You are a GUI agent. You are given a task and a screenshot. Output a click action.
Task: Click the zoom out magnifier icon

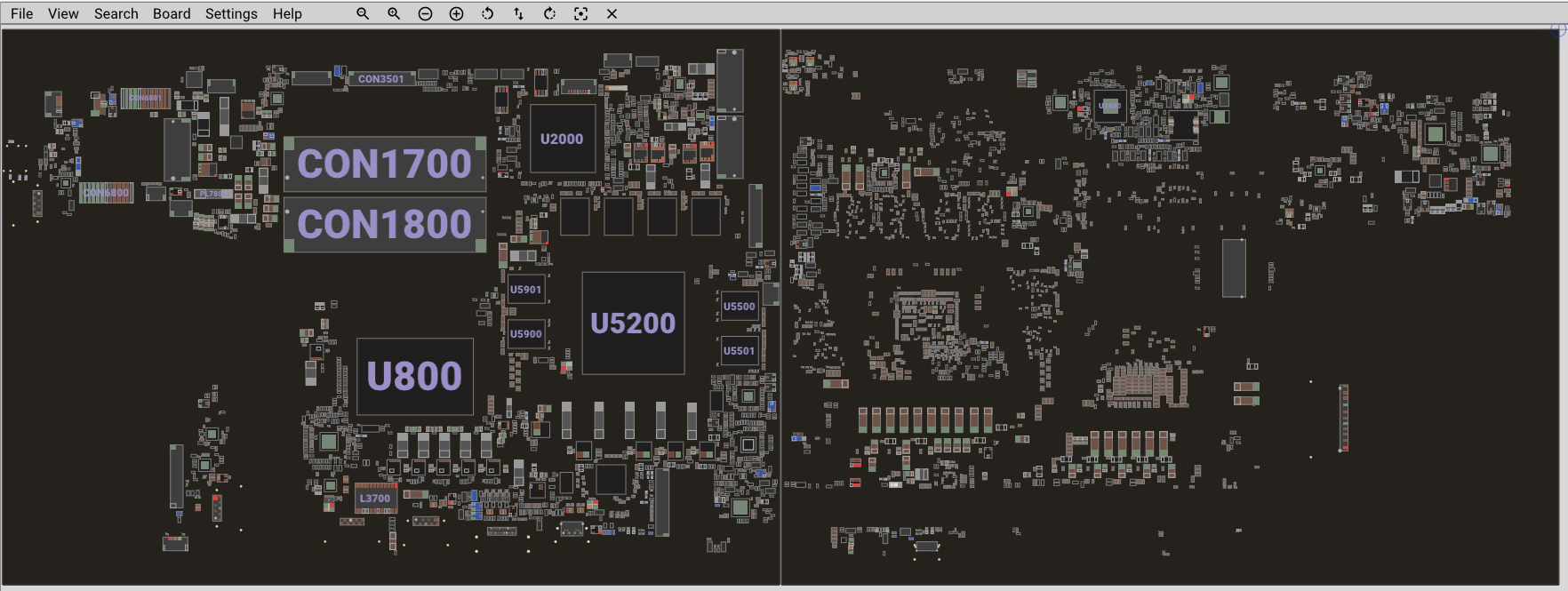coord(363,13)
